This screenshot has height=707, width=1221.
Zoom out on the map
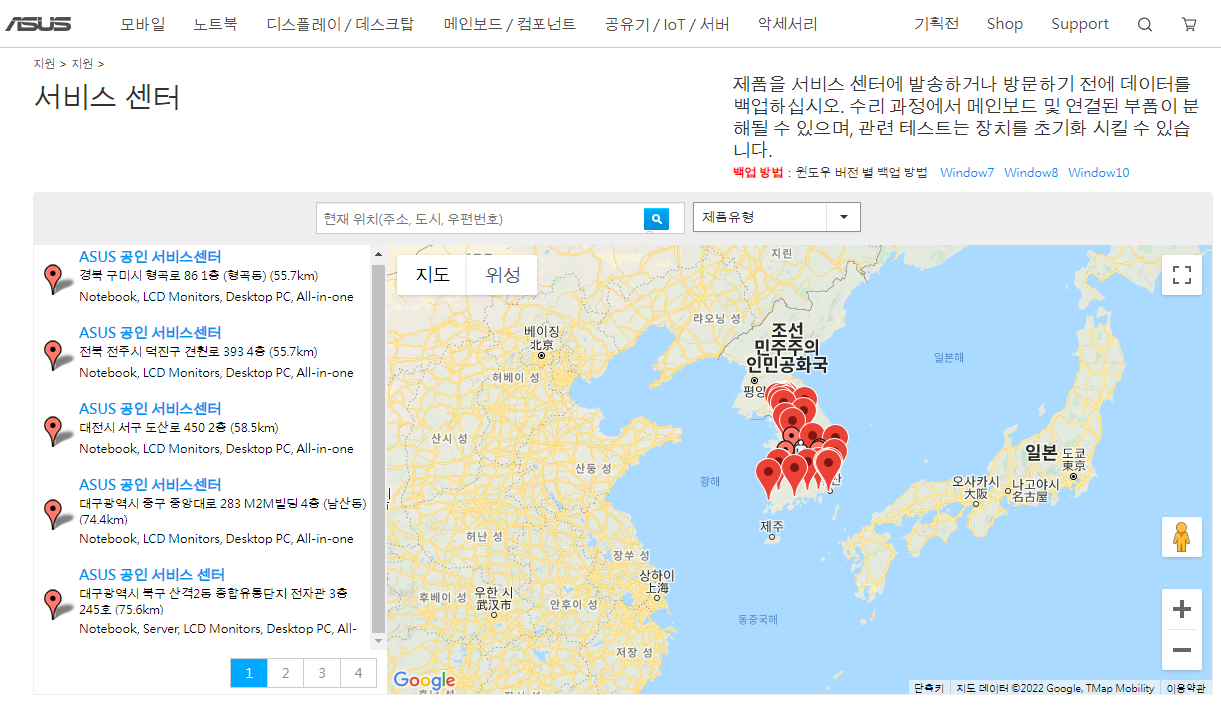tap(1181, 650)
